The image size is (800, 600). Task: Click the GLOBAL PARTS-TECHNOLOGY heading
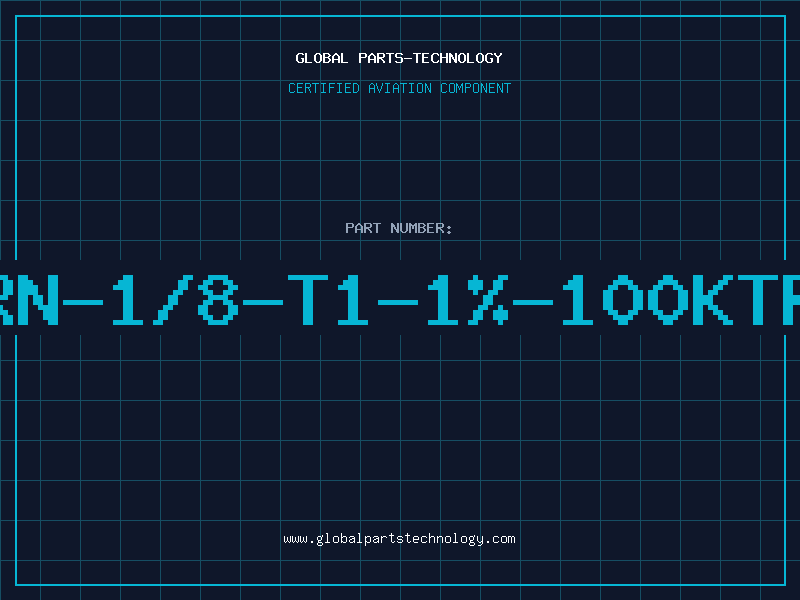399,58
